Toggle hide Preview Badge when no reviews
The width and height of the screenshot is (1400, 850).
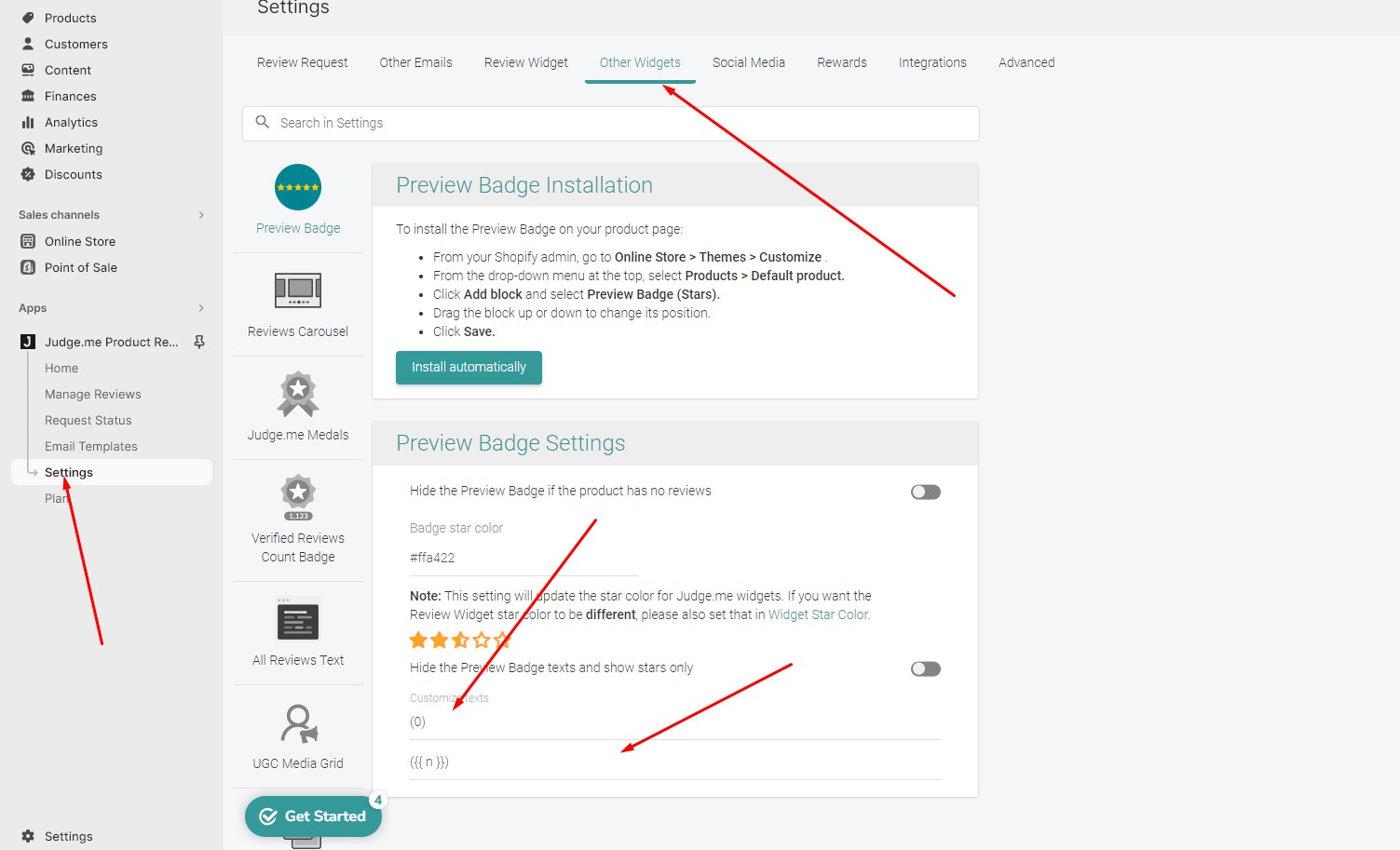pos(926,492)
